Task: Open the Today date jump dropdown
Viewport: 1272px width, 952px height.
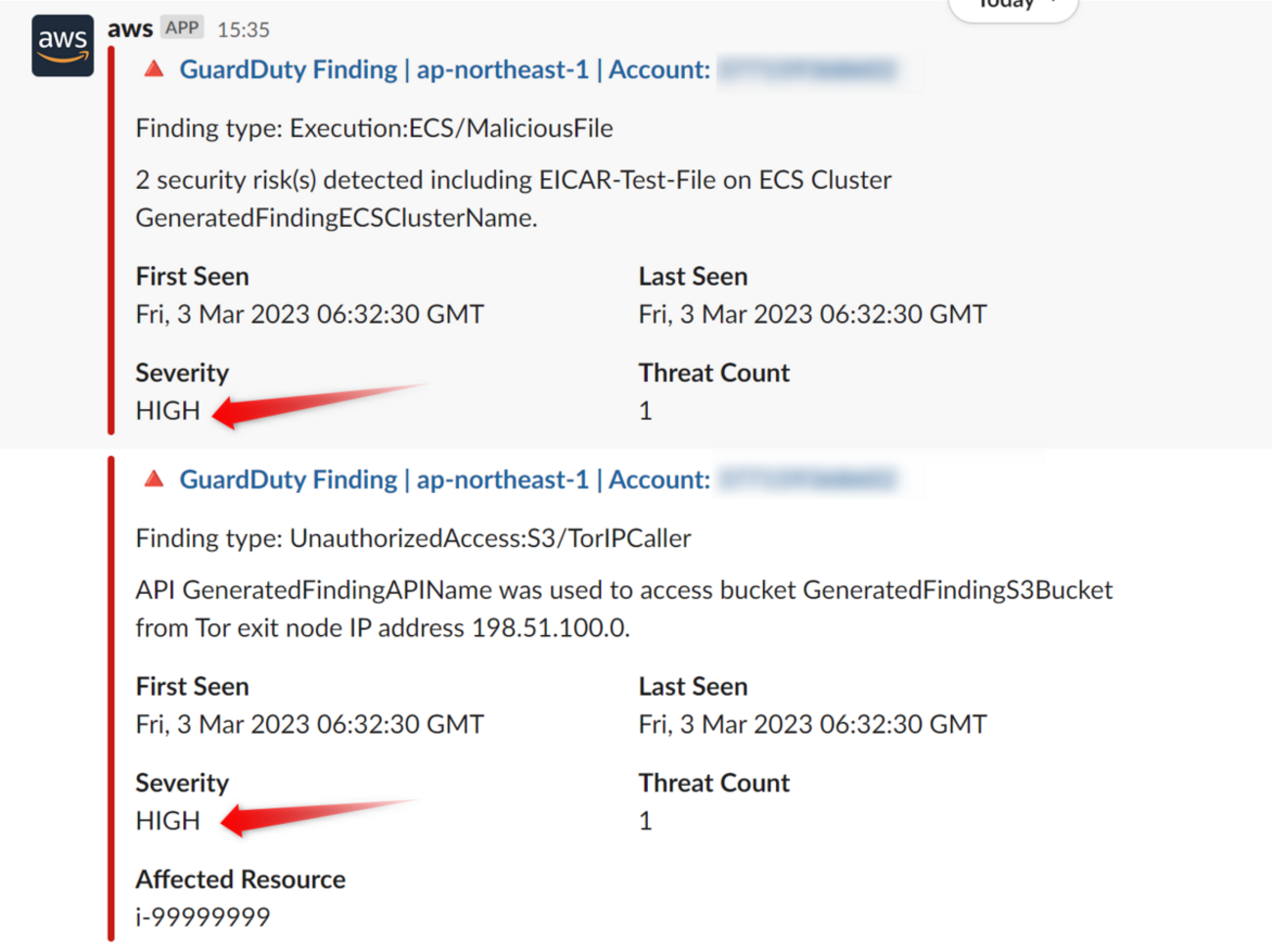Action: point(1014,6)
